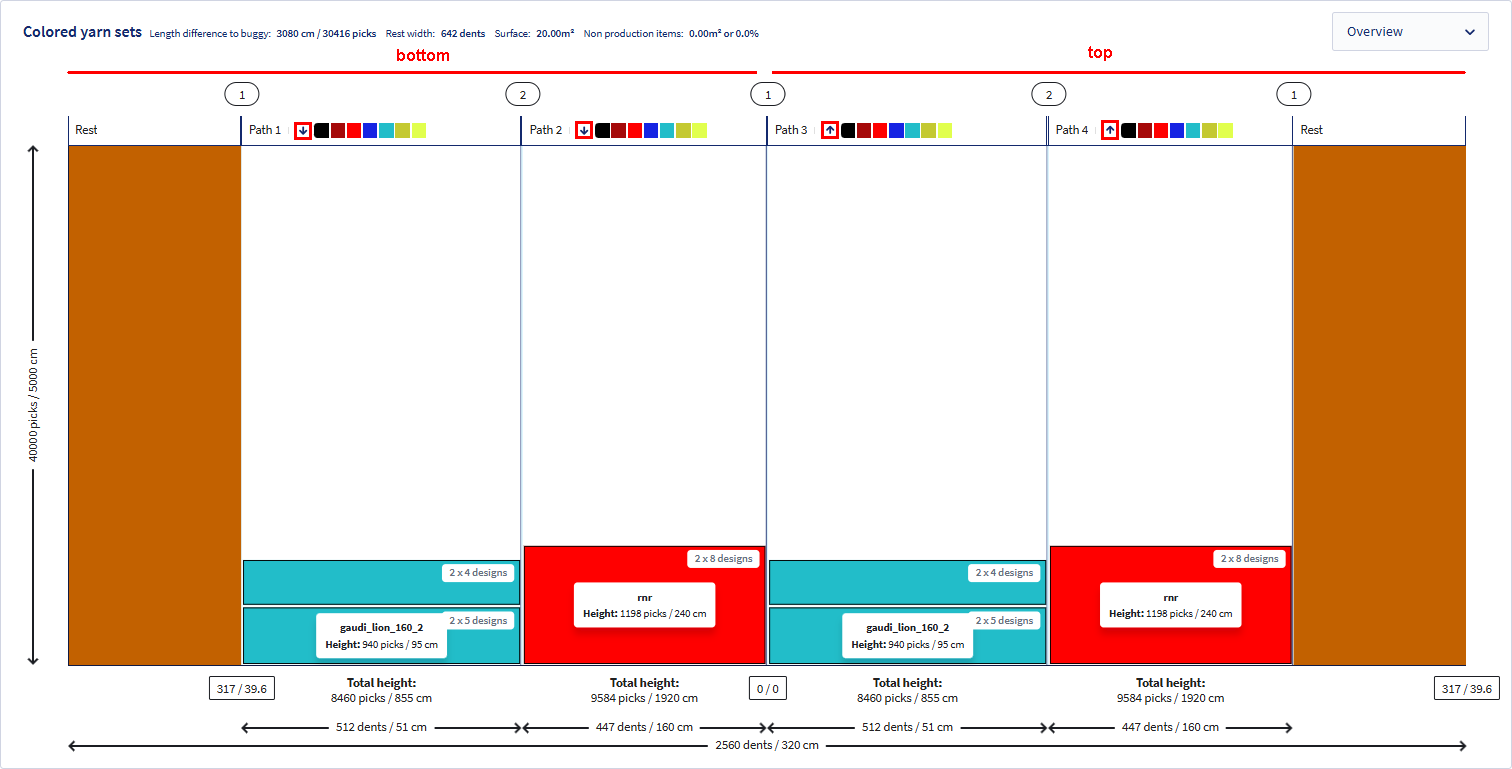This screenshot has width=1512, height=769.
Task: Toggle Path 4 up-arrow direction icon
Action: 1110,130
